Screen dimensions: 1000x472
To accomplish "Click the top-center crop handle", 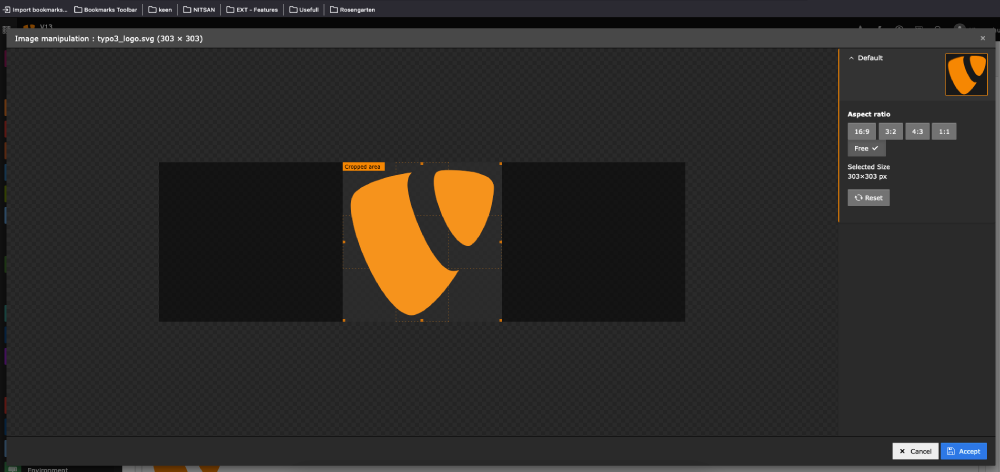I will (x=422, y=164).
